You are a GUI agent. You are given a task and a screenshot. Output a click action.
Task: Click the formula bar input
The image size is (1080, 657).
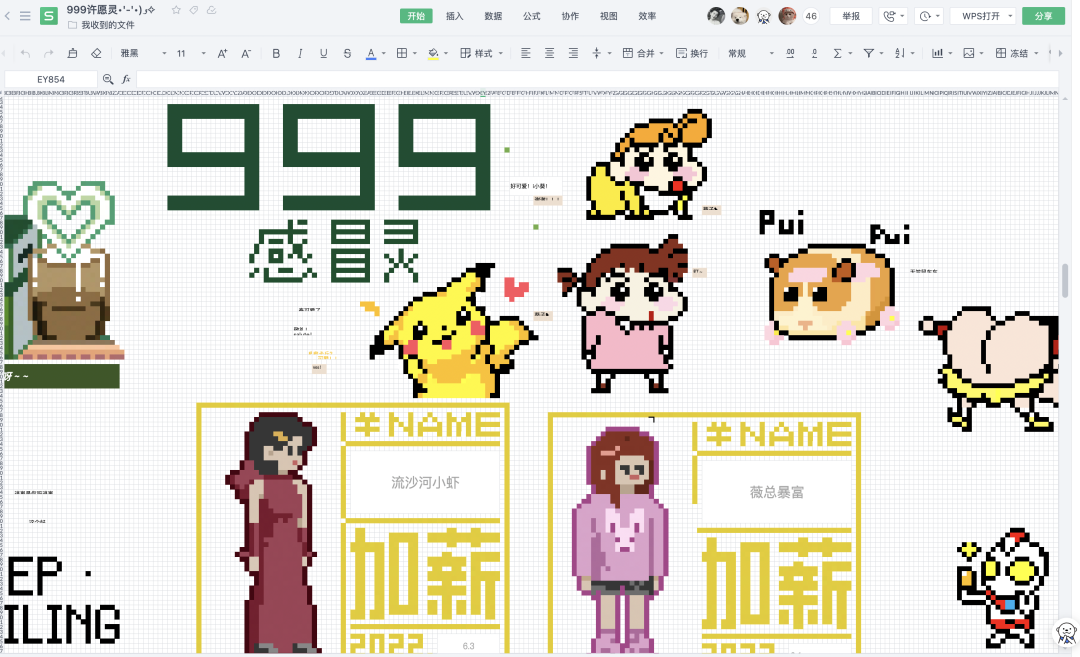pos(596,79)
